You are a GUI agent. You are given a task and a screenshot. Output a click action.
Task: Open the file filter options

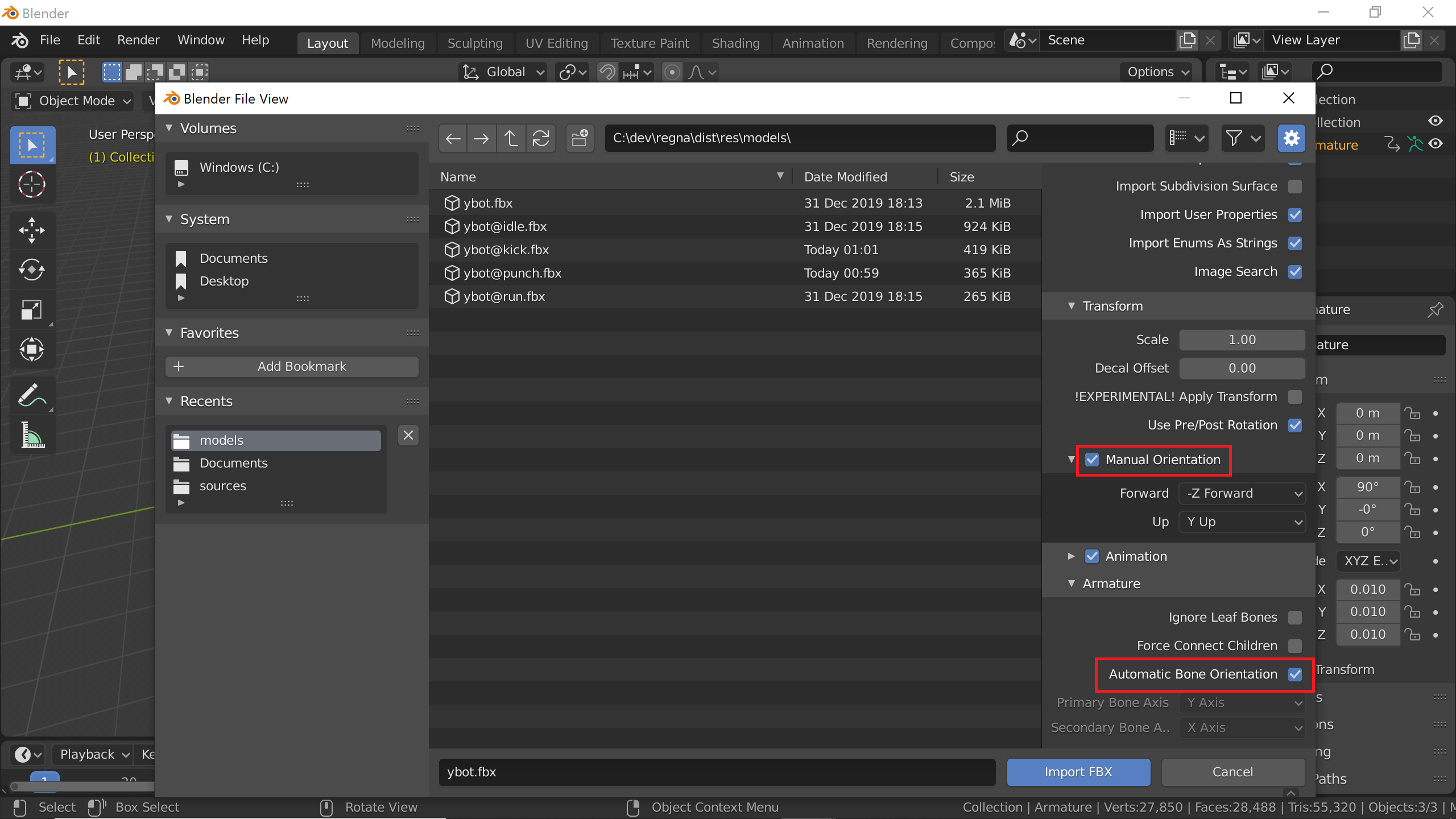1243,138
